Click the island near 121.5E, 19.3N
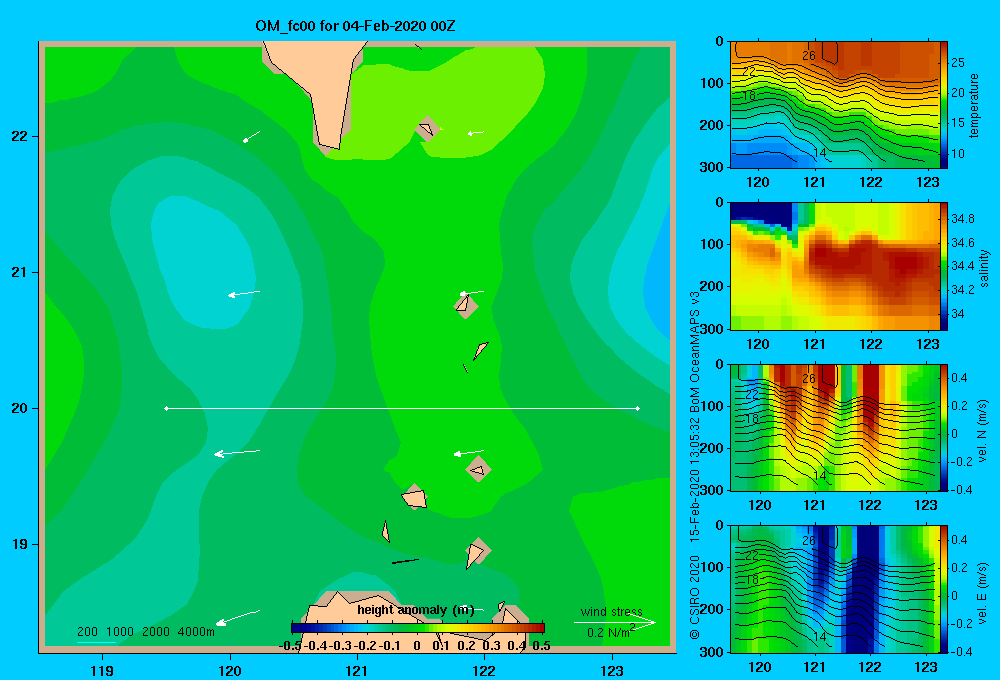Image resolution: width=1000 pixels, height=680 pixels. (415, 498)
